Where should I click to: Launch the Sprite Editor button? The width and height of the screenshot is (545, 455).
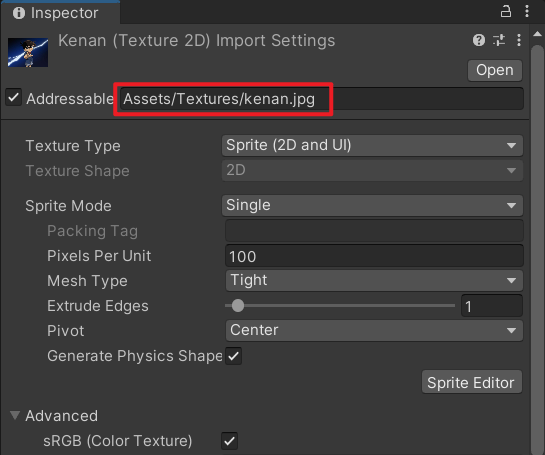click(x=472, y=383)
